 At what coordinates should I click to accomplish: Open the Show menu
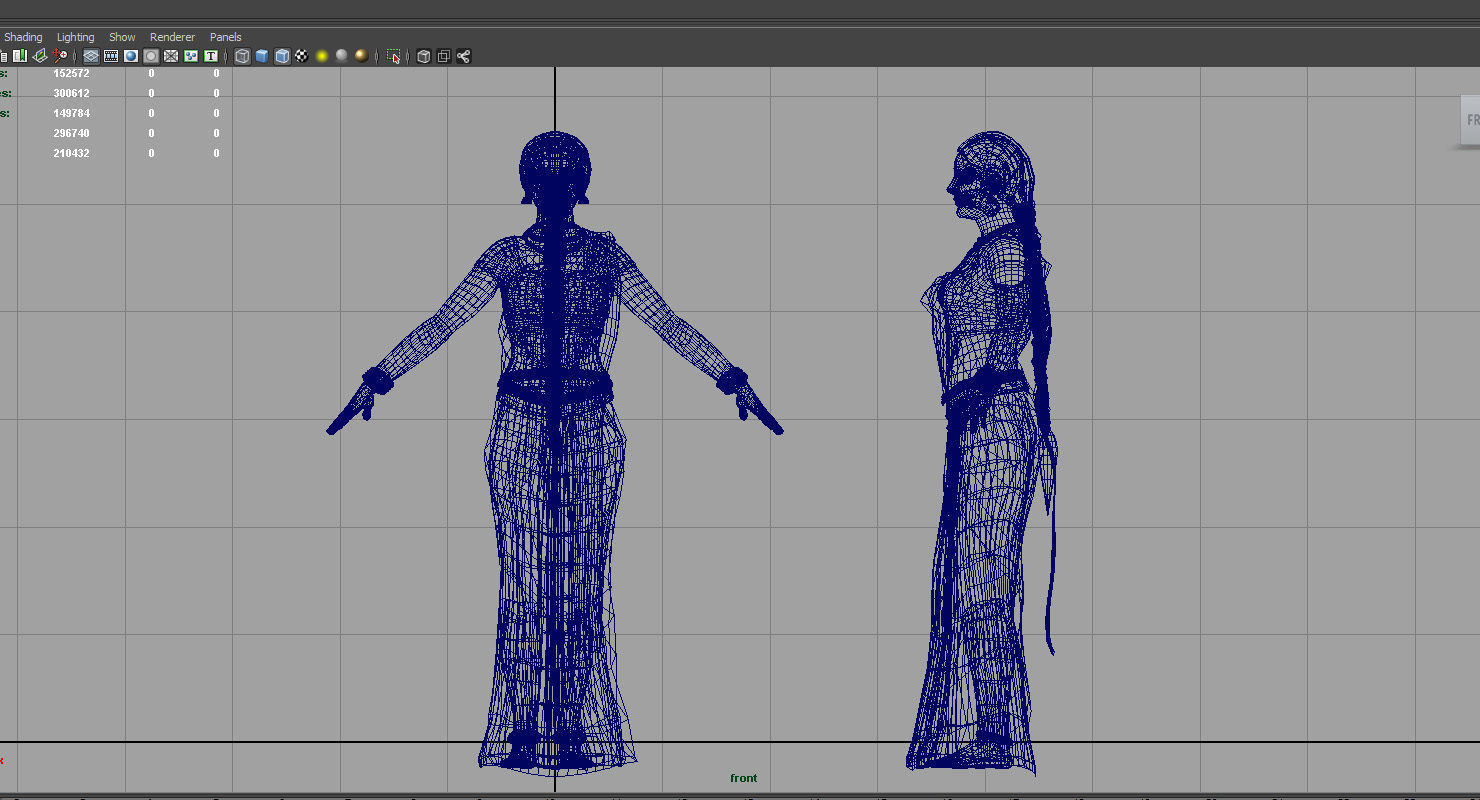click(x=122, y=37)
